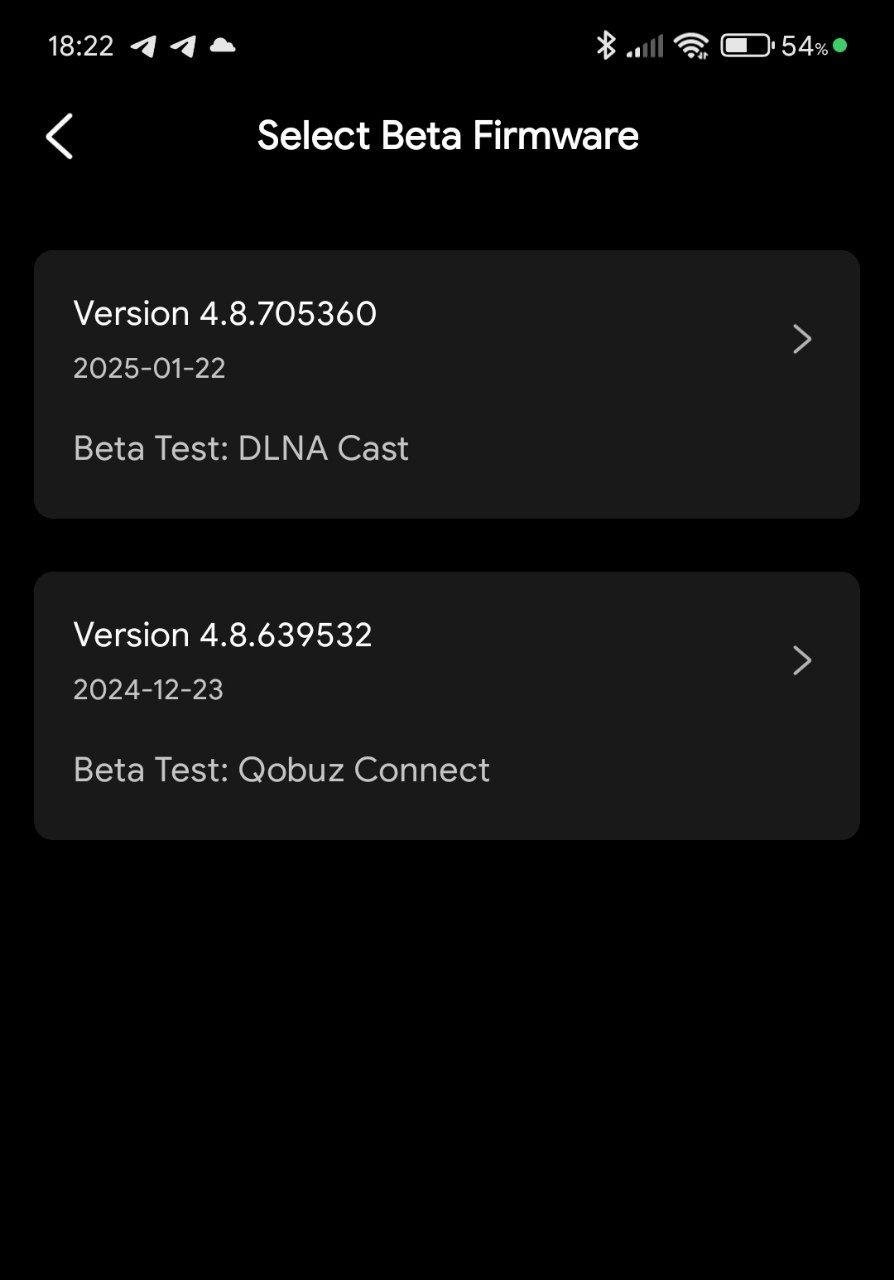Tap the second Telegram notification icon

[x=183, y=46]
